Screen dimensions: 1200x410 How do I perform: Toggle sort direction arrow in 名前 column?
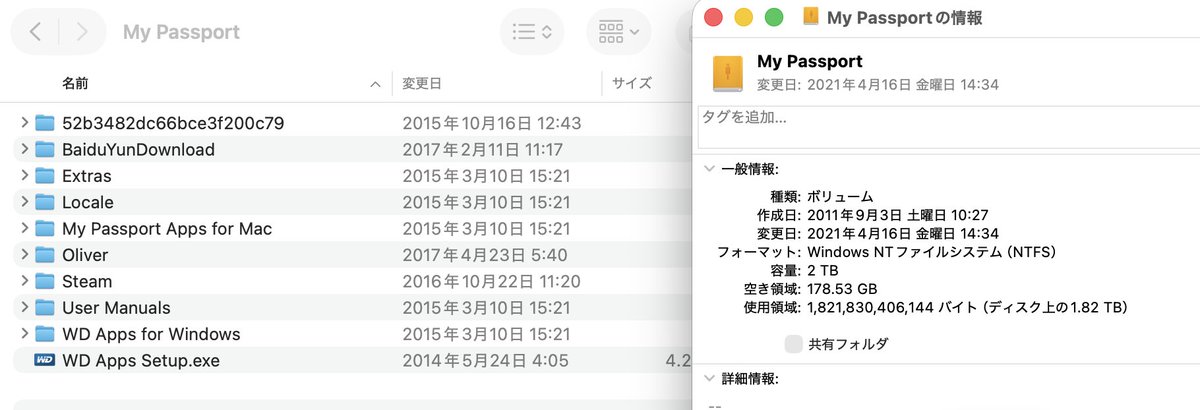[x=375, y=85]
